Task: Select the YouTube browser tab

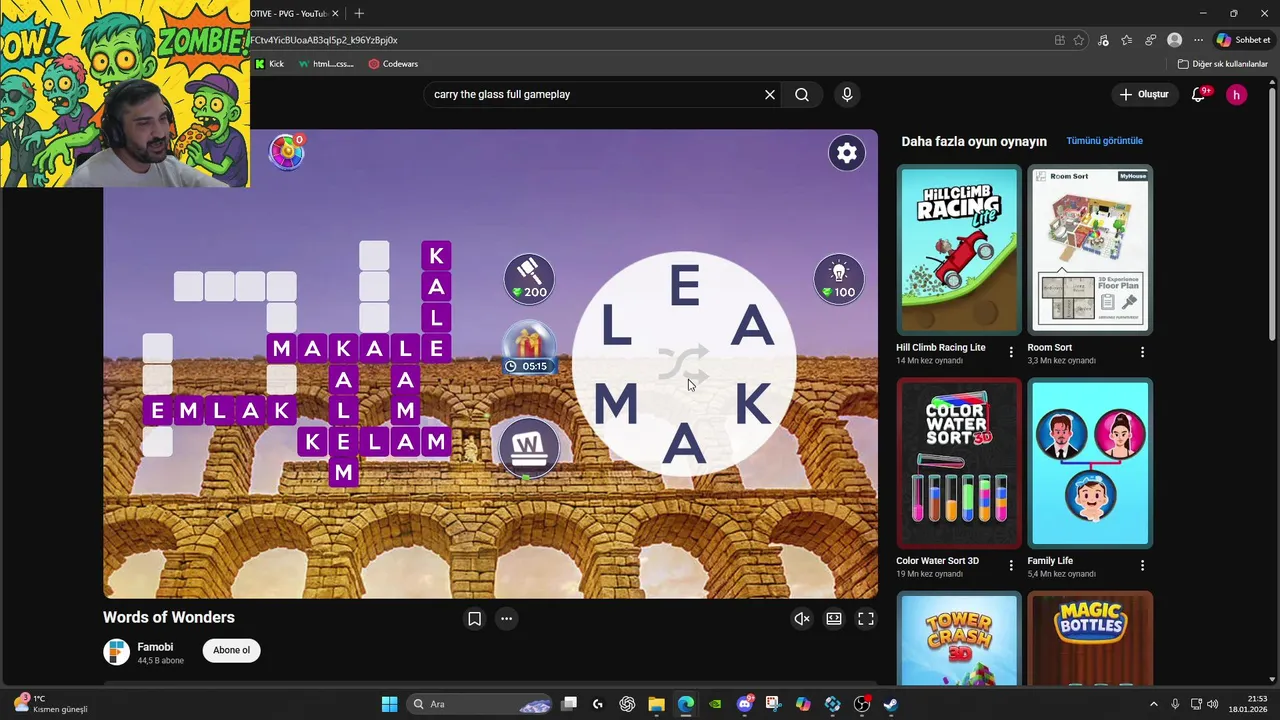Action: [x=290, y=13]
